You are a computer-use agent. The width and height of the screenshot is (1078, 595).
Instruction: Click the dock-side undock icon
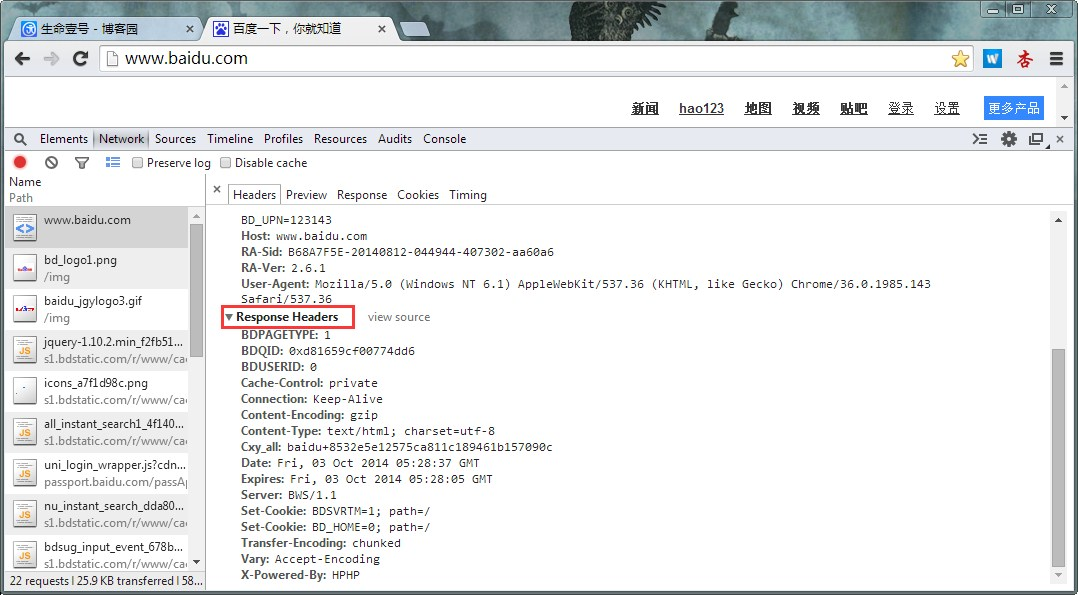tap(1037, 139)
